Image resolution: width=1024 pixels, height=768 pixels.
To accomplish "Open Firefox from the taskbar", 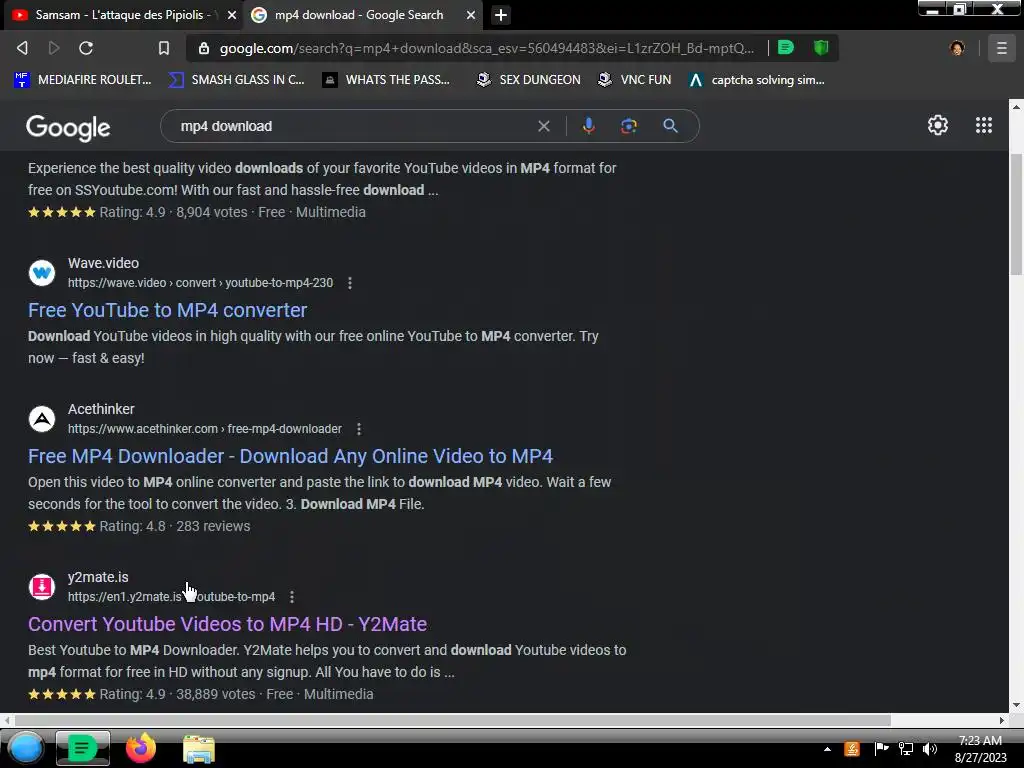I will (x=140, y=748).
